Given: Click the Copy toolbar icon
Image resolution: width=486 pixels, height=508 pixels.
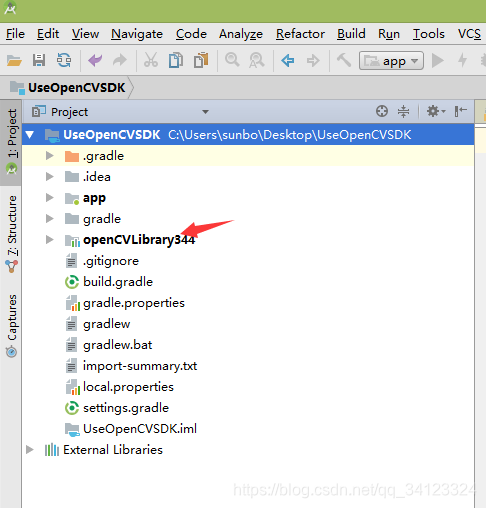Looking at the screenshot, I should (176, 60).
